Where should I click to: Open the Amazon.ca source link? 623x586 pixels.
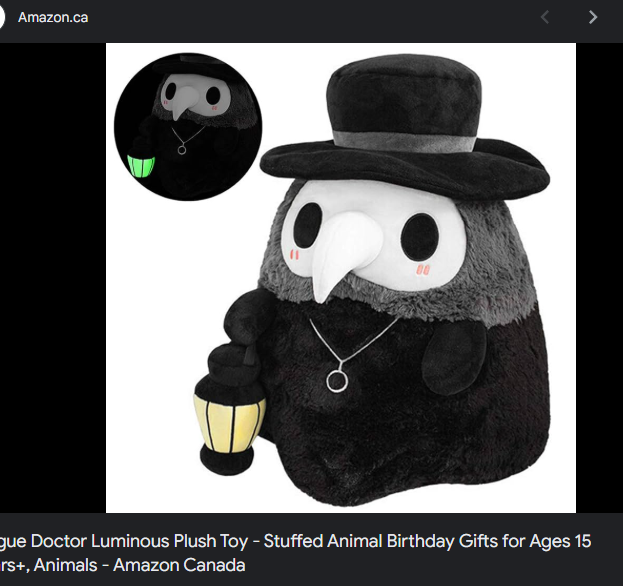click(53, 17)
